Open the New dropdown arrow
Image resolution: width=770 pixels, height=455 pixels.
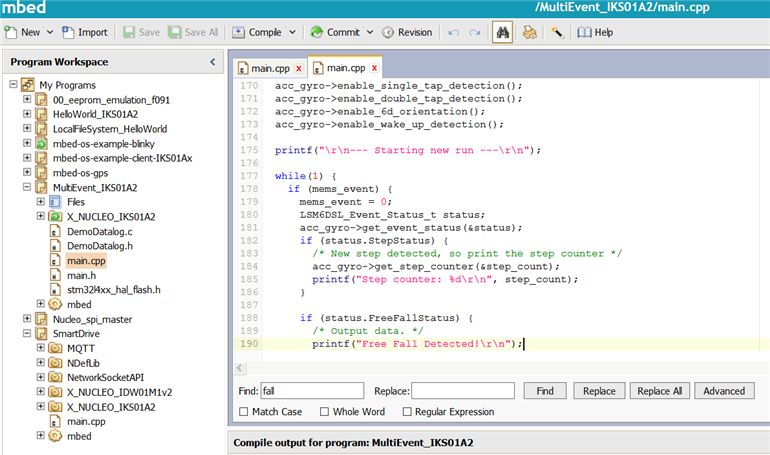coord(50,32)
